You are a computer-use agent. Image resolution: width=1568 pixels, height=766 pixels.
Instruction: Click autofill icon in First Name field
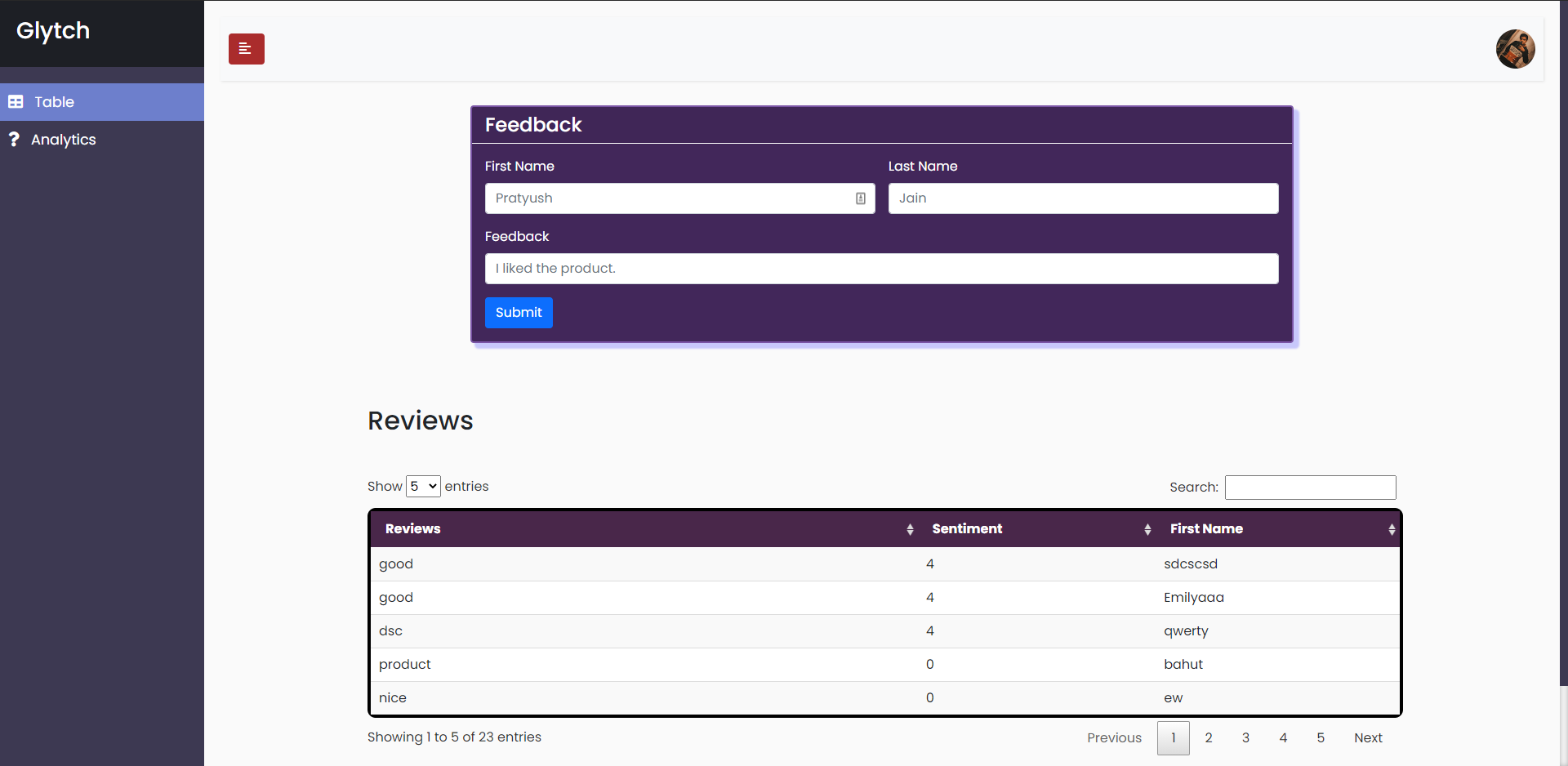tap(860, 198)
